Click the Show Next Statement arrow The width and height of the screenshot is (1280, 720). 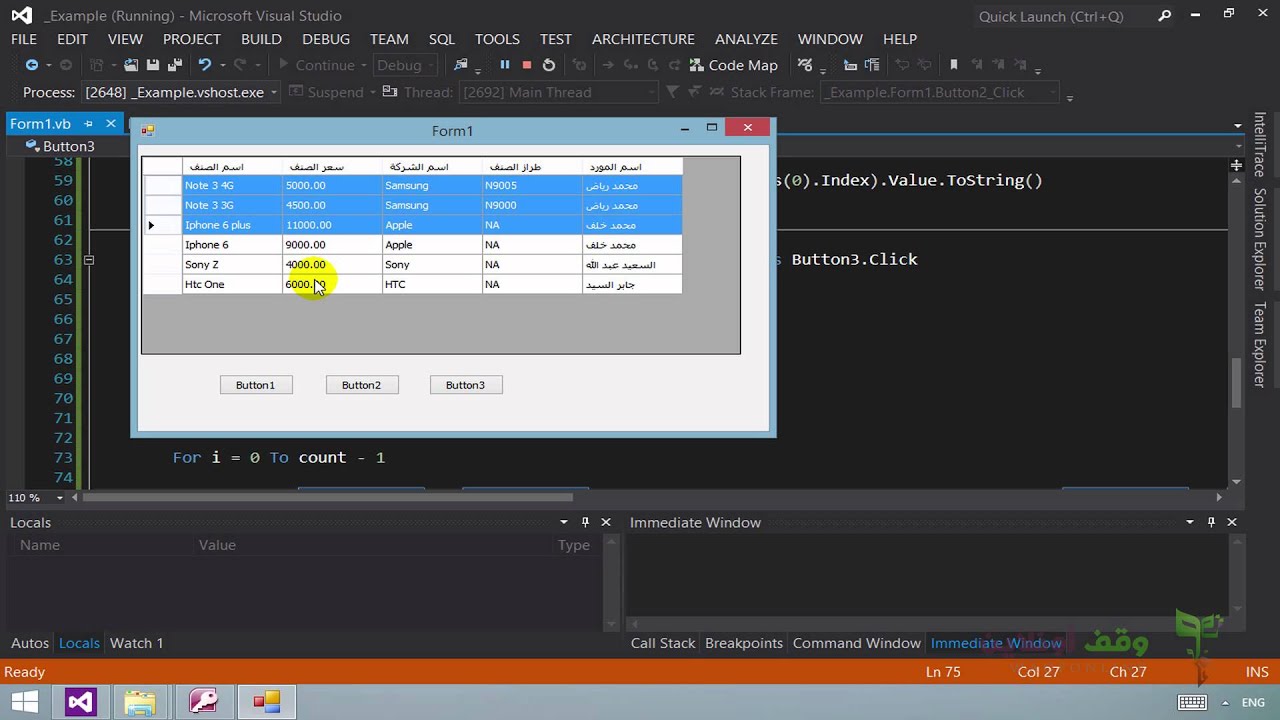(607, 65)
